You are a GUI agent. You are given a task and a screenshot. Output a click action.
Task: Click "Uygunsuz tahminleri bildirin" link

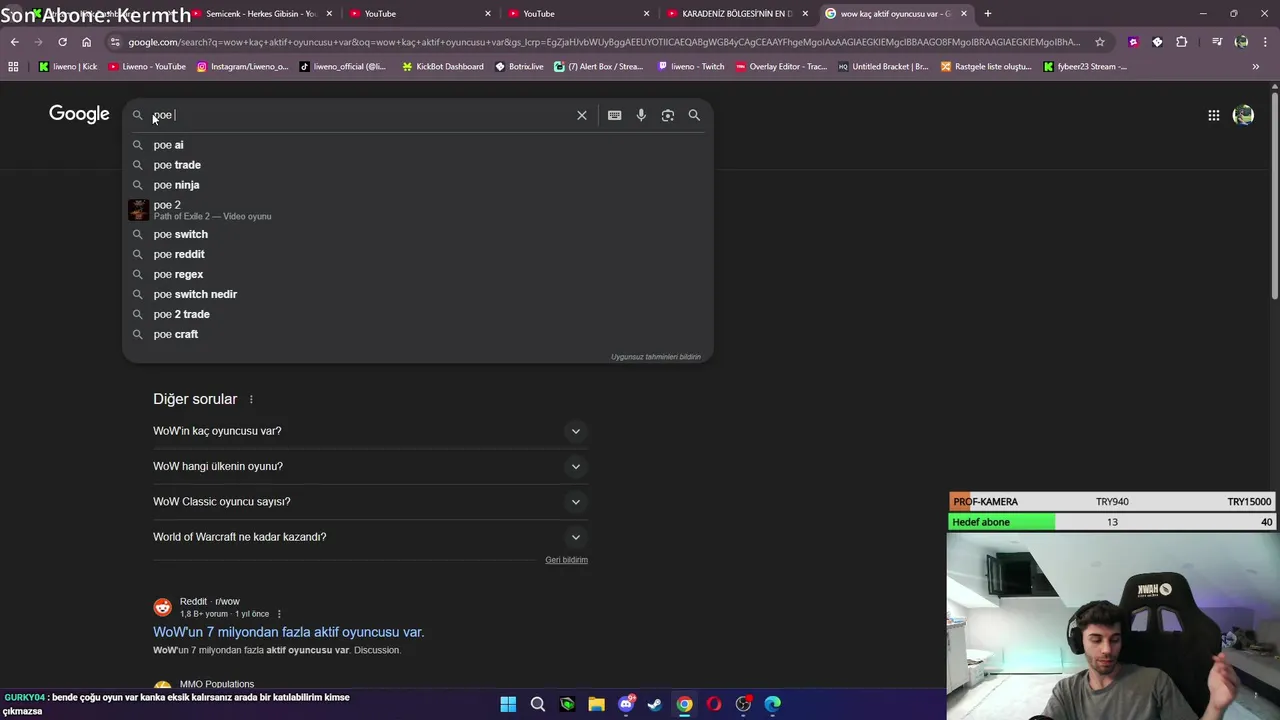[656, 357]
